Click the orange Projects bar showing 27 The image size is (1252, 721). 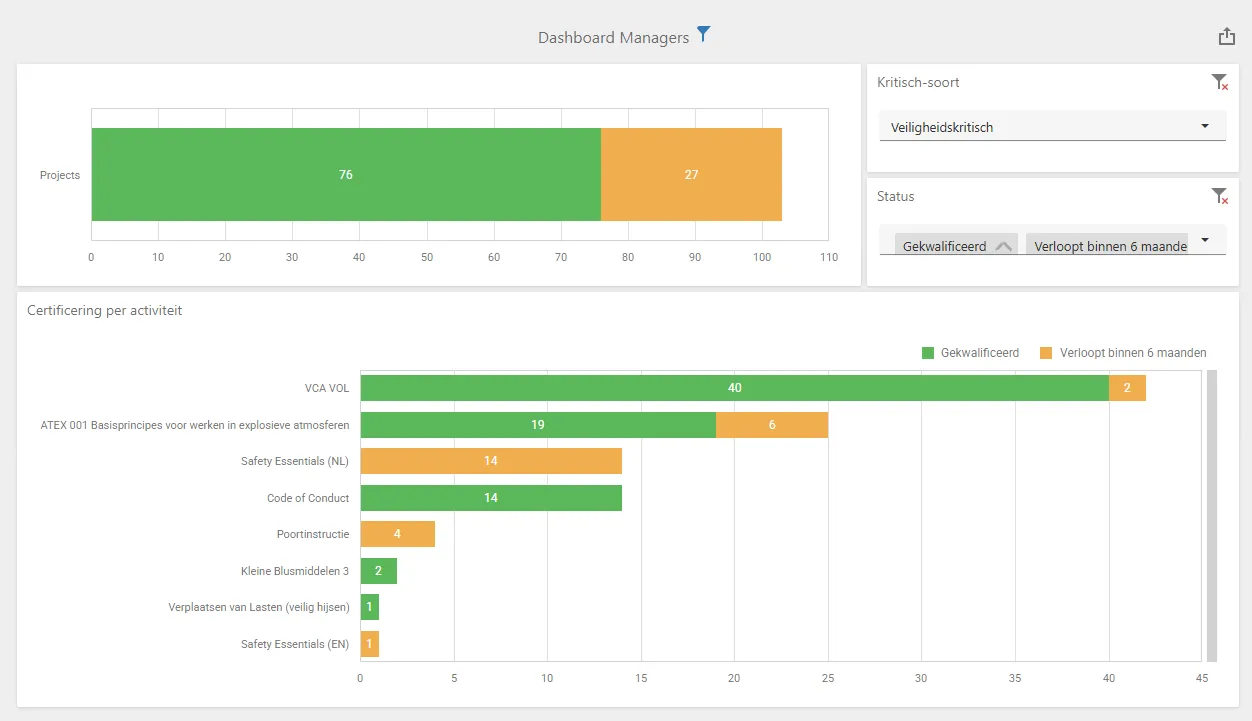(691, 174)
